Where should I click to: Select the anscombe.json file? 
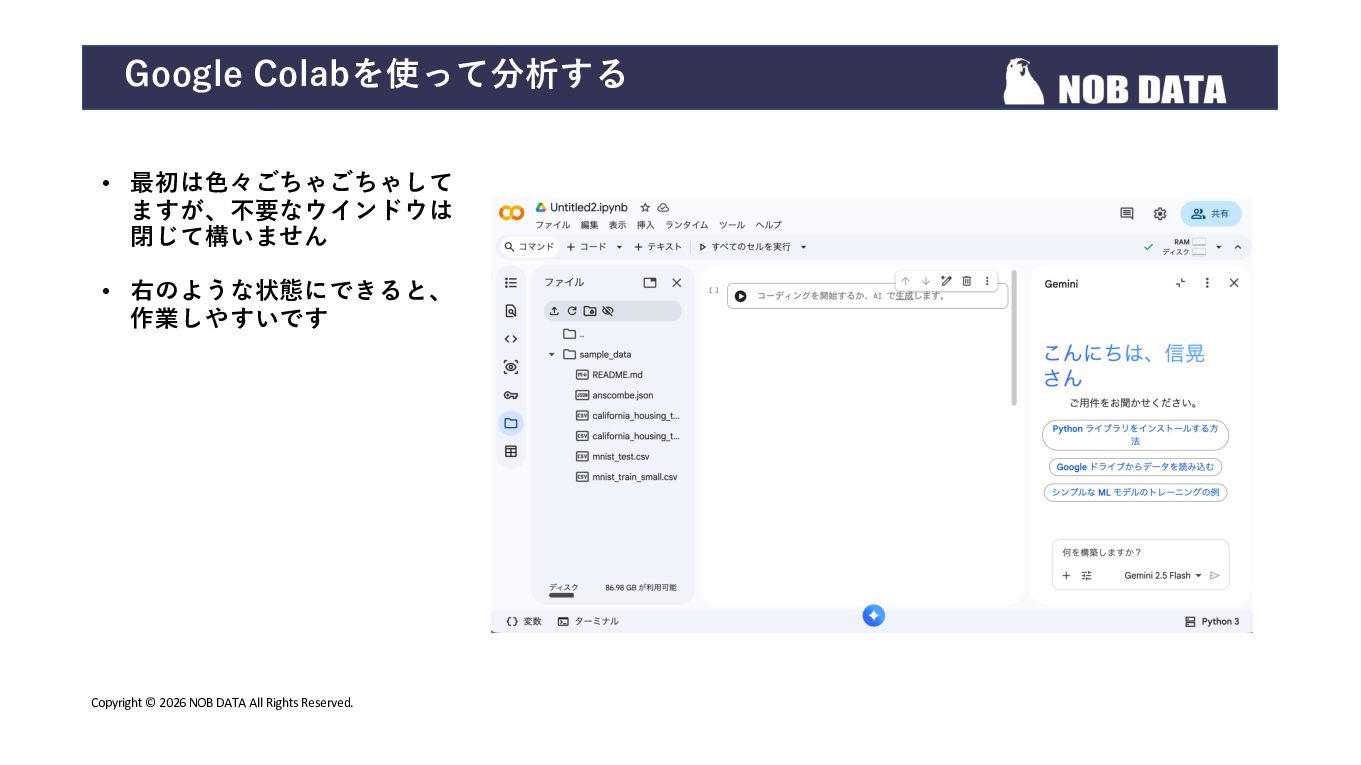click(x=615, y=395)
